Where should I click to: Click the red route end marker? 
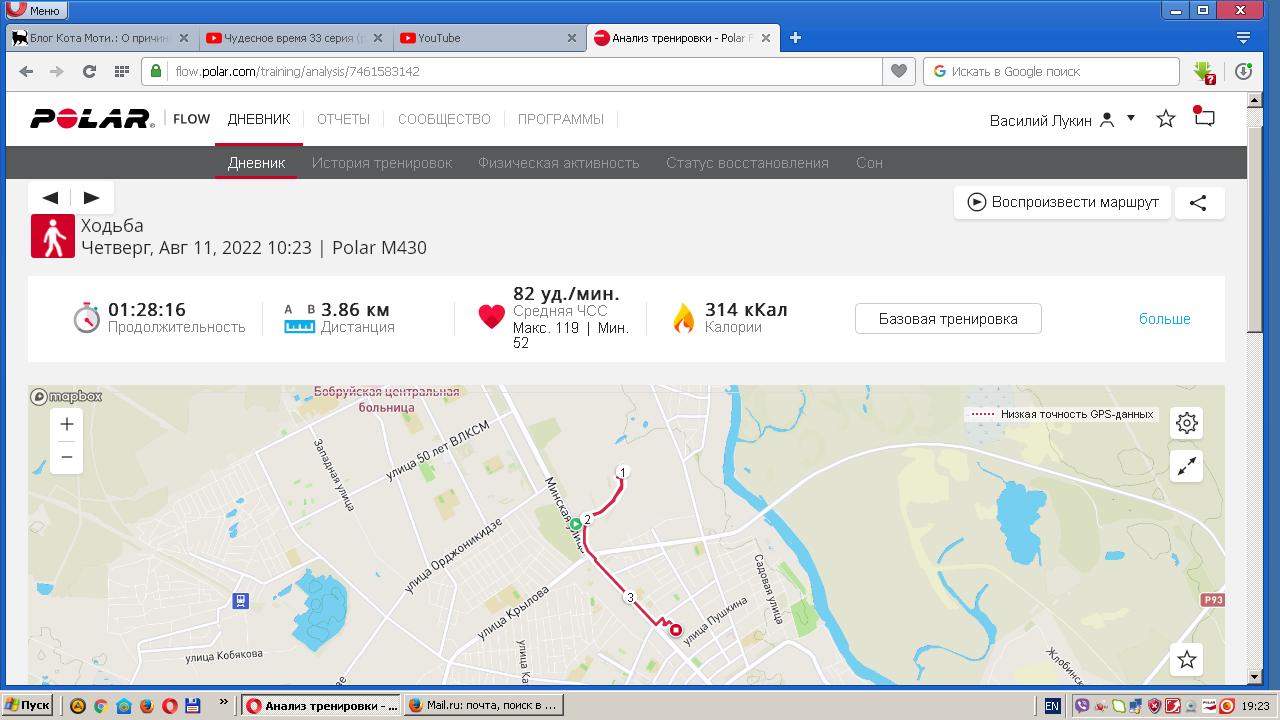click(676, 630)
